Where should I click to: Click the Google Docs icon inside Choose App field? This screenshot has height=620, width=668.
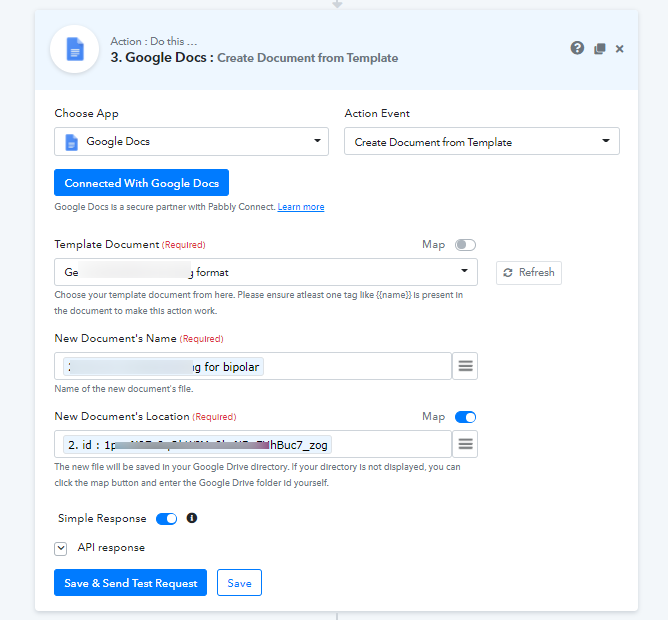pyautogui.click(x=72, y=142)
